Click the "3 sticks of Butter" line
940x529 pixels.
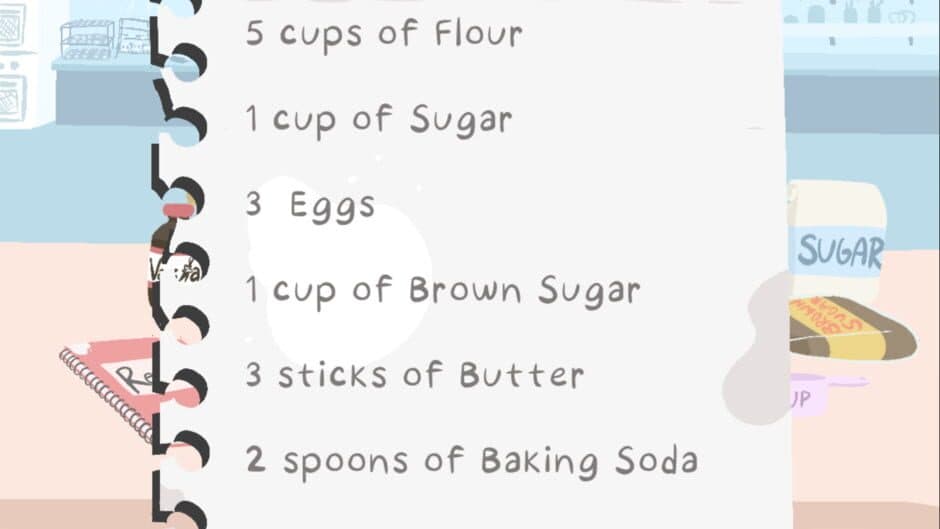point(414,376)
